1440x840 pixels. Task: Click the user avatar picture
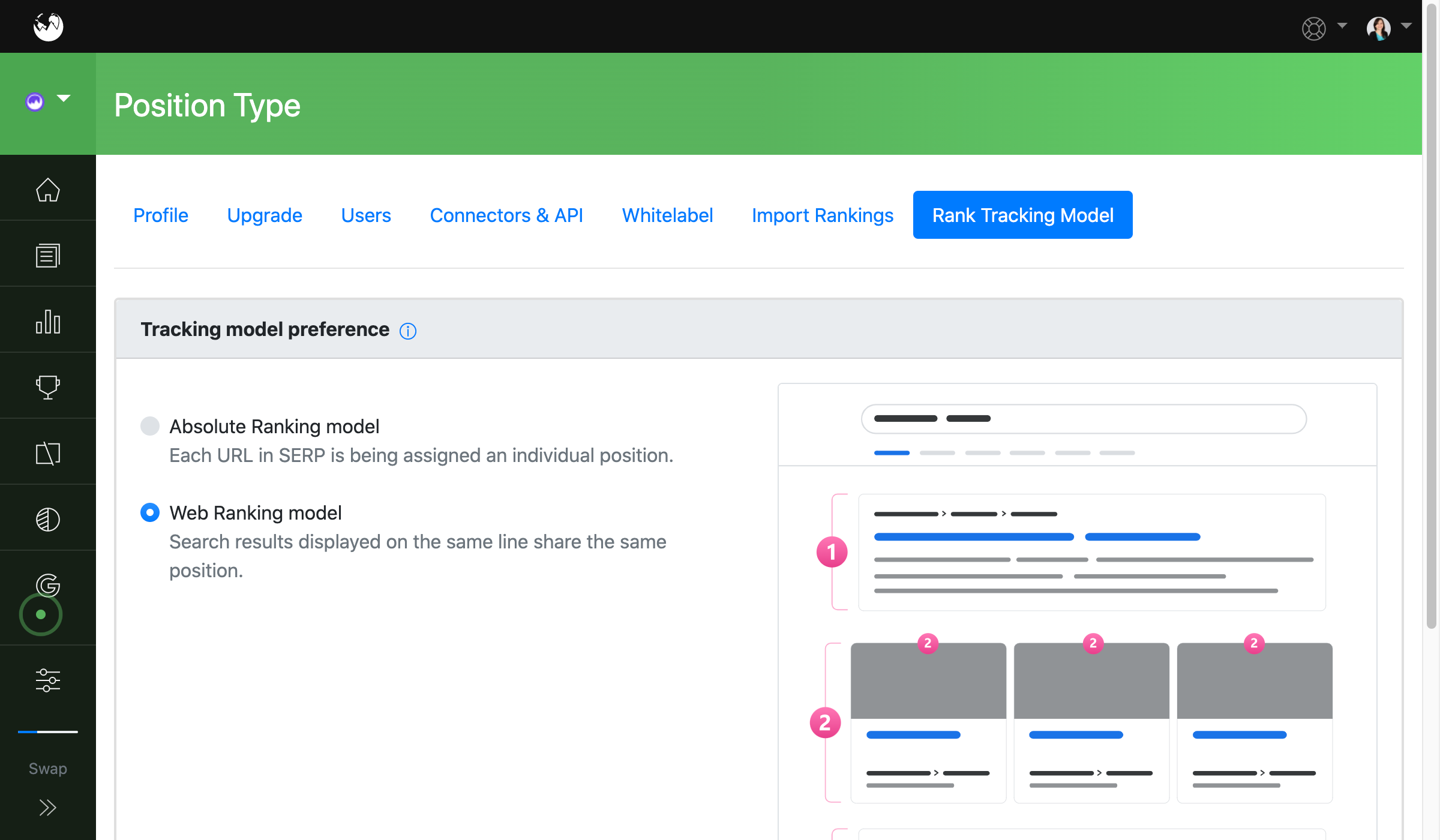pyautogui.click(x=1378, y=28)
